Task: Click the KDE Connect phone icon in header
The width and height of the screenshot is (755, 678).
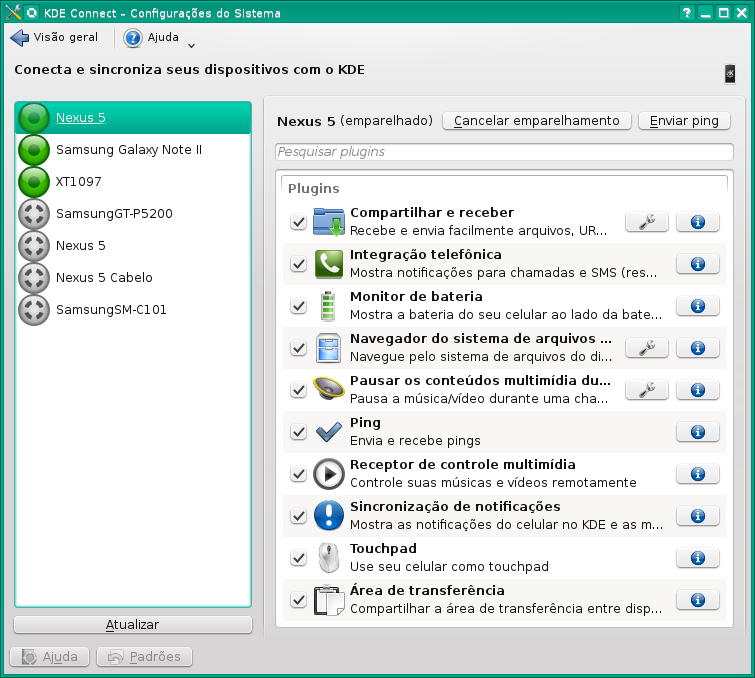Action: click(730, 74)
